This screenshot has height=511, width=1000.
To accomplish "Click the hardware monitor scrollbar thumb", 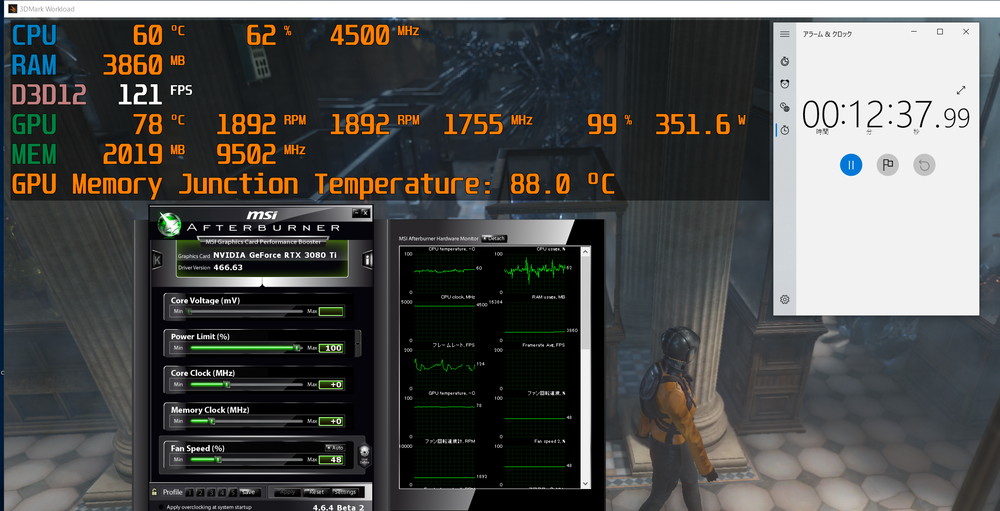I will pos(586,300).
